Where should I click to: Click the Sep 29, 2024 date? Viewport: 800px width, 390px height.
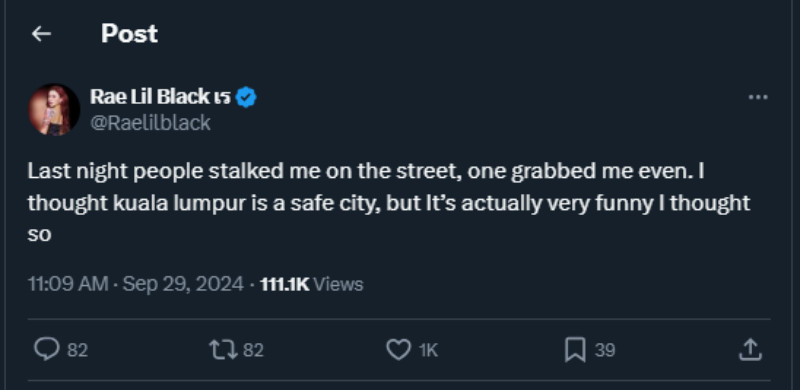tap(183, 284)
